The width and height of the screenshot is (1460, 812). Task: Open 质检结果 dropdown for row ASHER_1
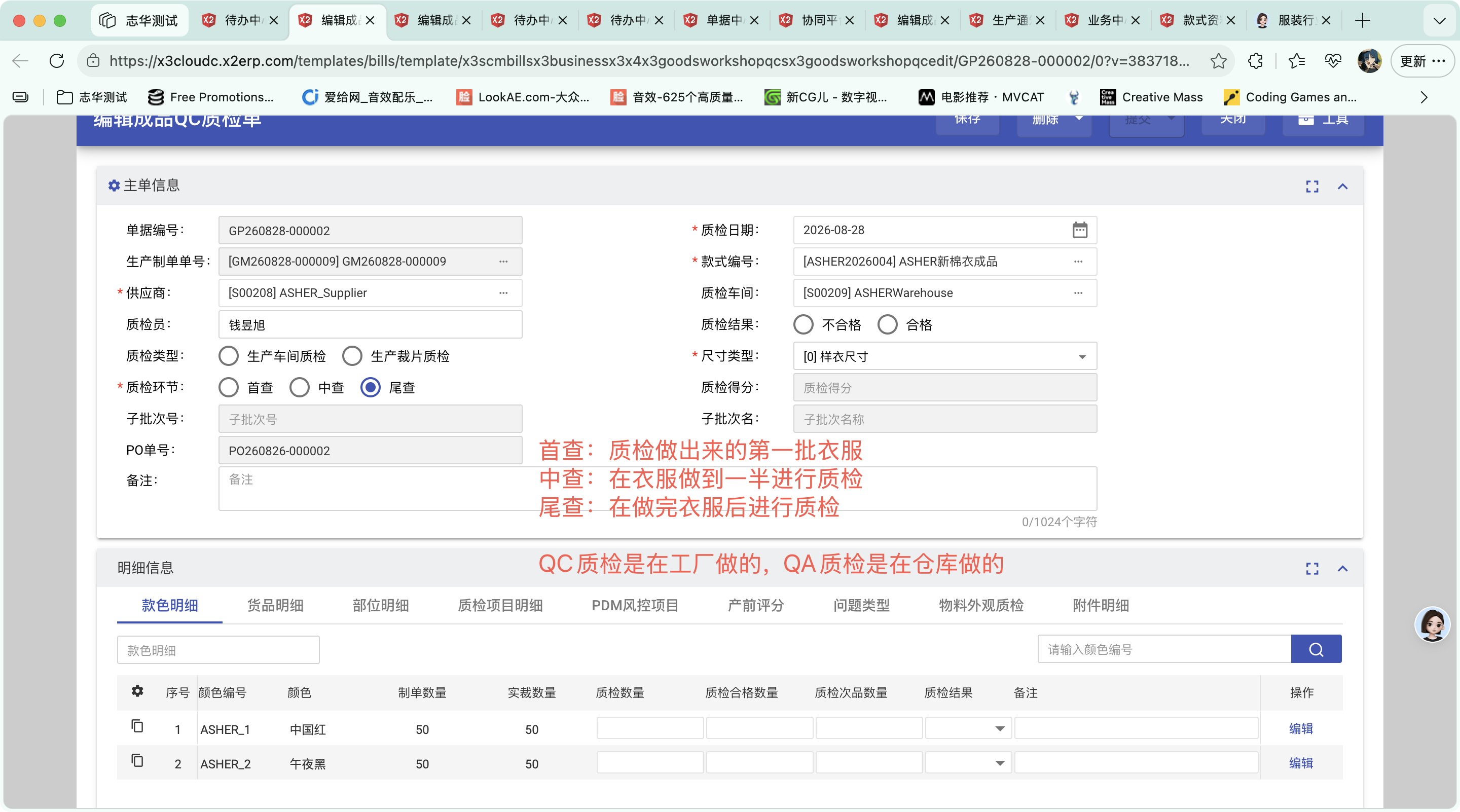click(x=968, y=728)
